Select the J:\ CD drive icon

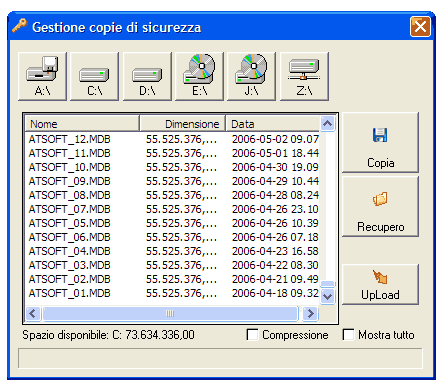pyautogui.click(x=251, y=76)
